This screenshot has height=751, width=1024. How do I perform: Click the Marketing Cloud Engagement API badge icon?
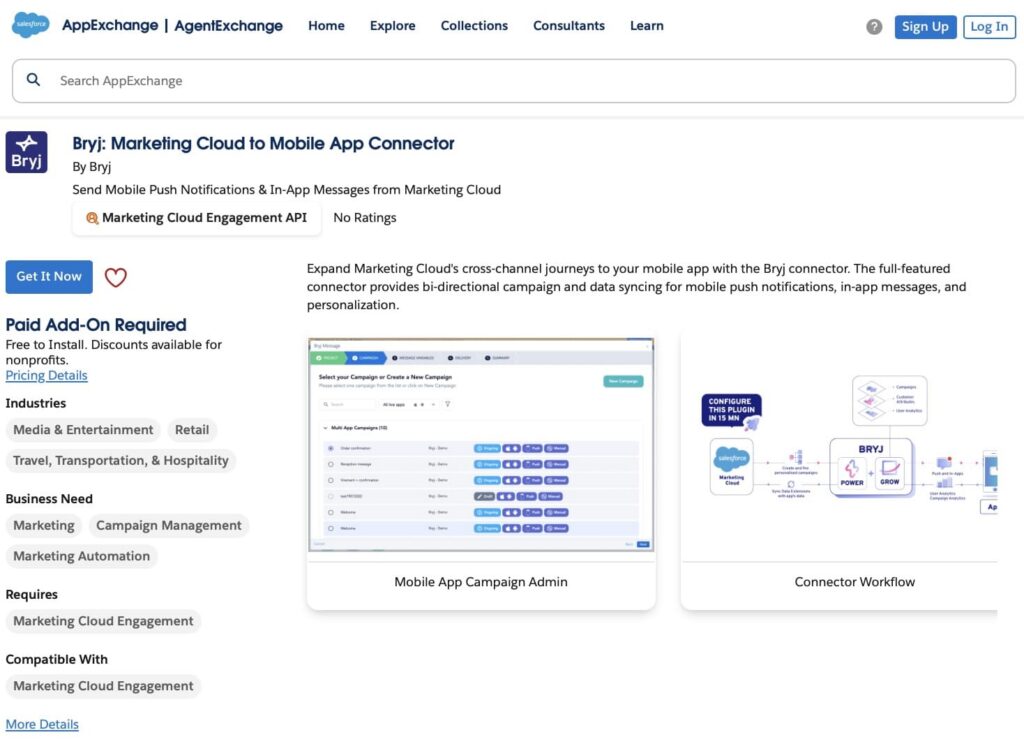[92, 218]
